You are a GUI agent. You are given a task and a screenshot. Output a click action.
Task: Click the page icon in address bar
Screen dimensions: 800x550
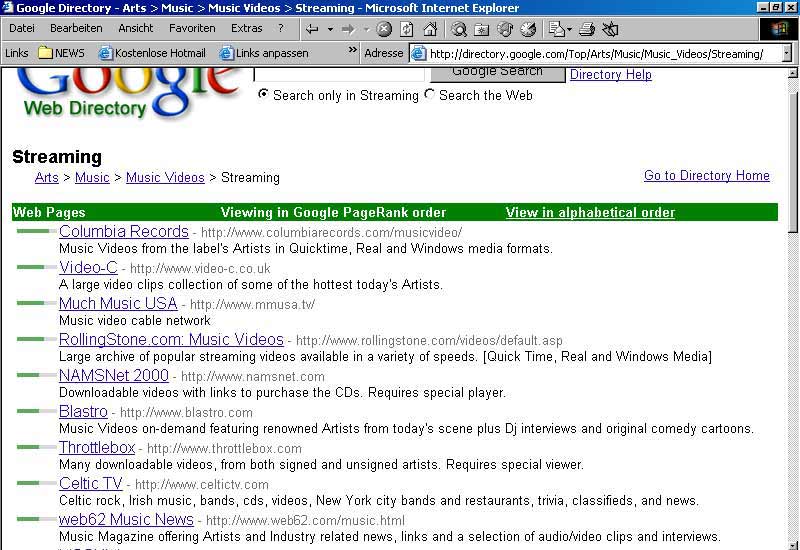tap(419, 54)
